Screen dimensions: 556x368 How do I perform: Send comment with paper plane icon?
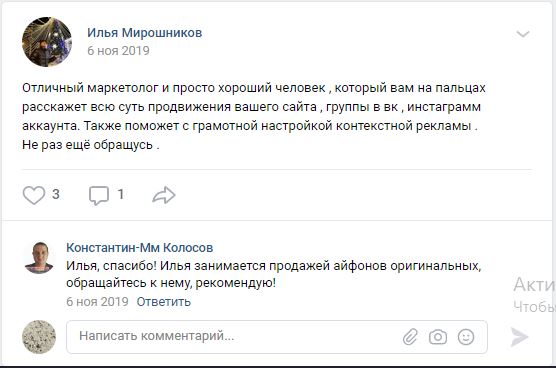coord(519,337)
